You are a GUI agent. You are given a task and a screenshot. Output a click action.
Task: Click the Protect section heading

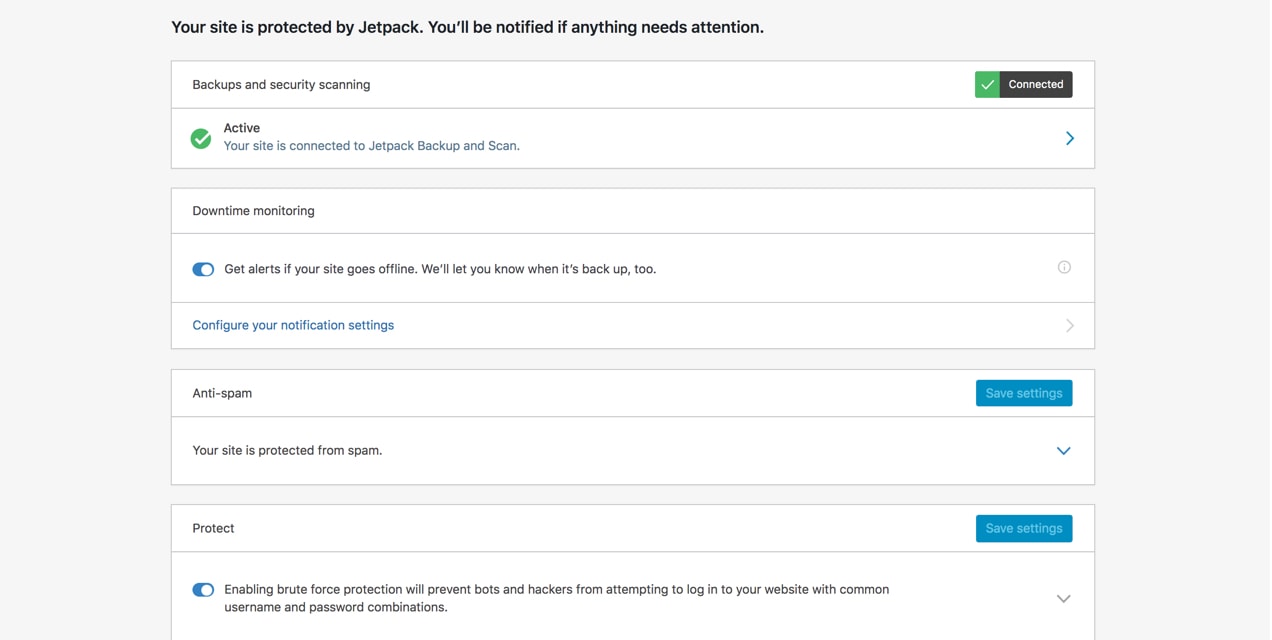pyautogui.click(x=213, y=528)
